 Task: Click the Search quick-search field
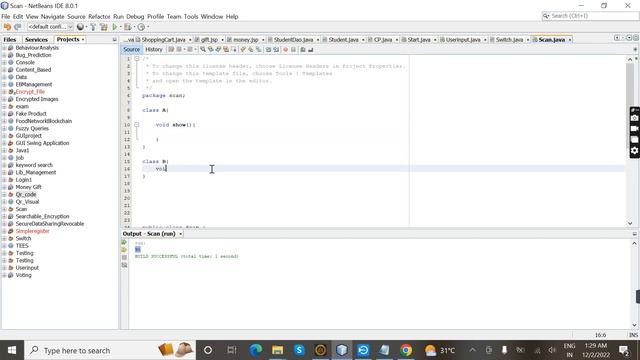(x=590, y=16)
